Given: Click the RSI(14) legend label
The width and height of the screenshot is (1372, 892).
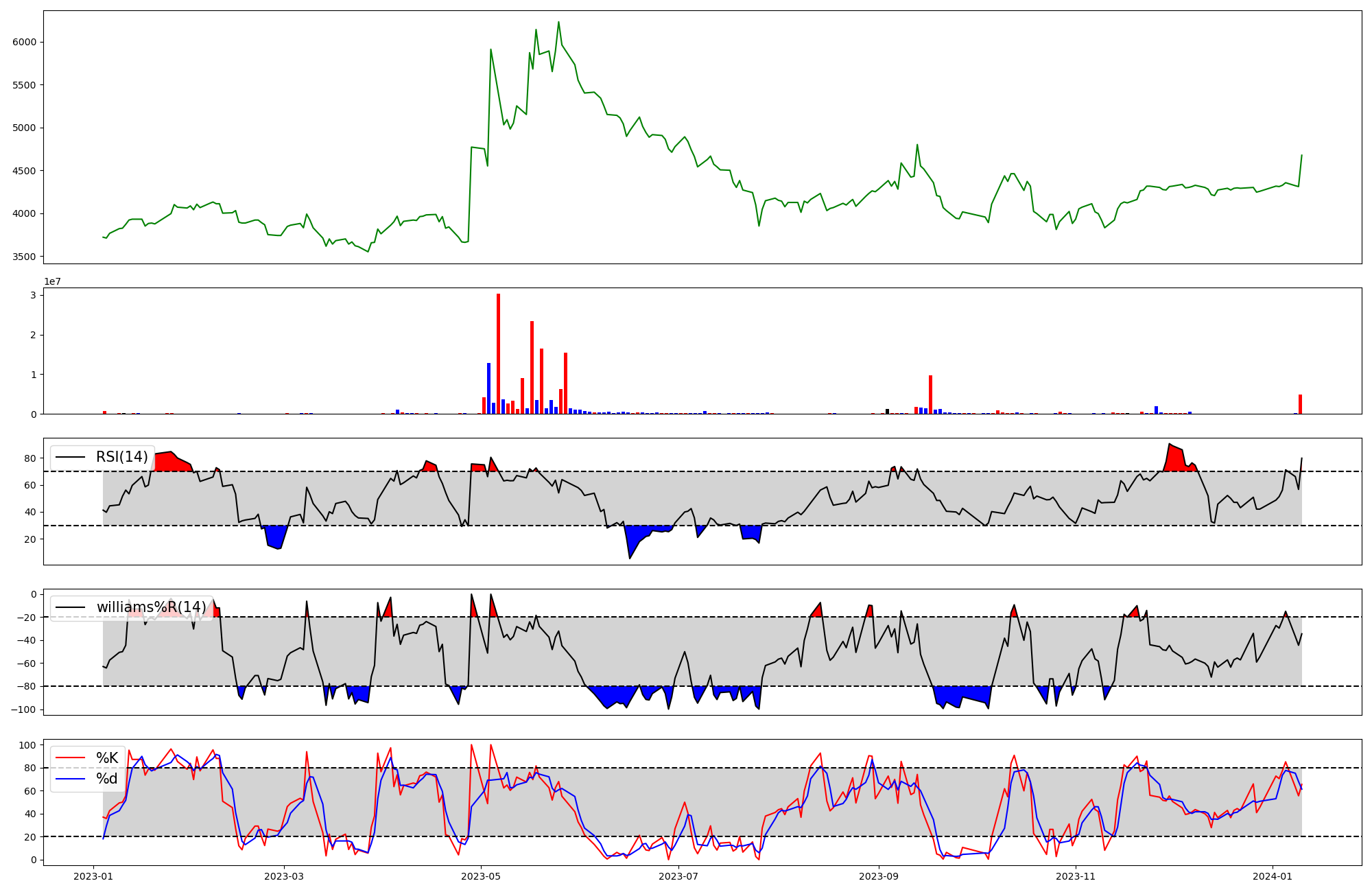Looking at the screenshot, I should click(x=121, y=457).
